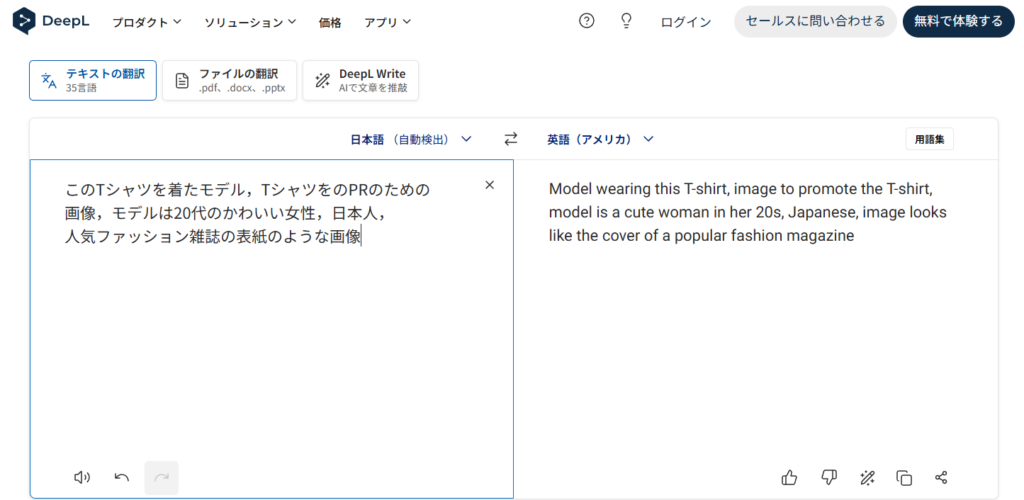Screen dimensions: 1024x500
Task: Click the redo arrow button
Action: coord(161,477)
